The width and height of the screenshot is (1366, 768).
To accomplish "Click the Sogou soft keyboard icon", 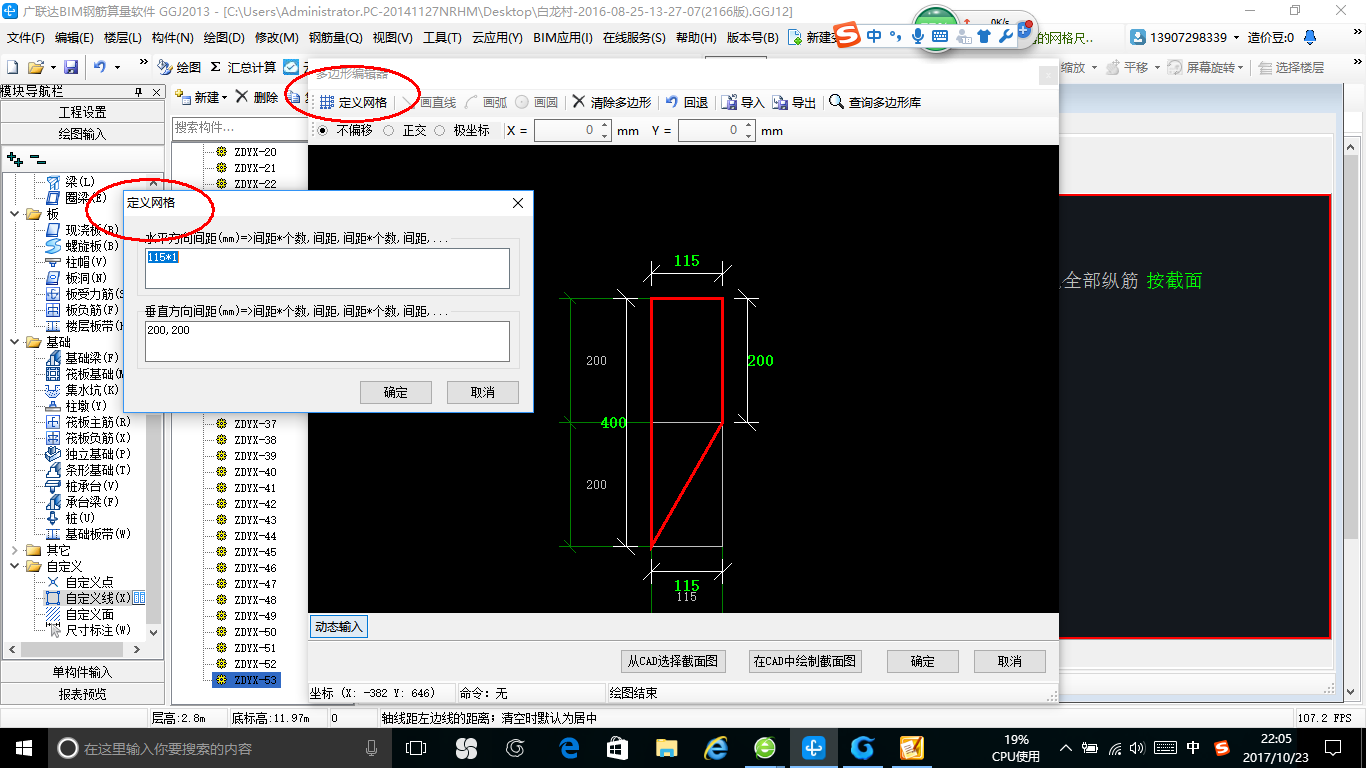I will [939, 36].
